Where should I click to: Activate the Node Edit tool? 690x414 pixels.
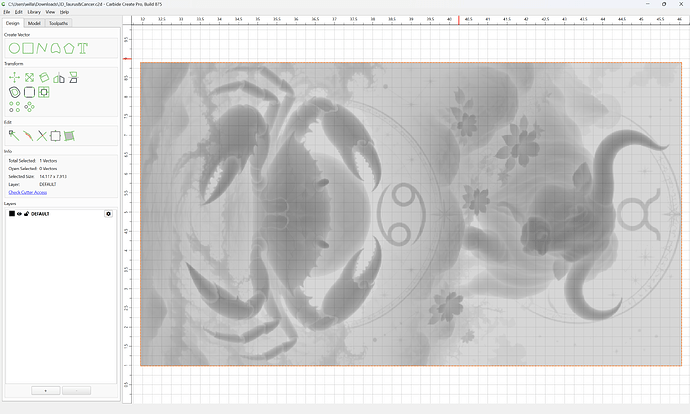pyautogui.click(x=14, y=136)
